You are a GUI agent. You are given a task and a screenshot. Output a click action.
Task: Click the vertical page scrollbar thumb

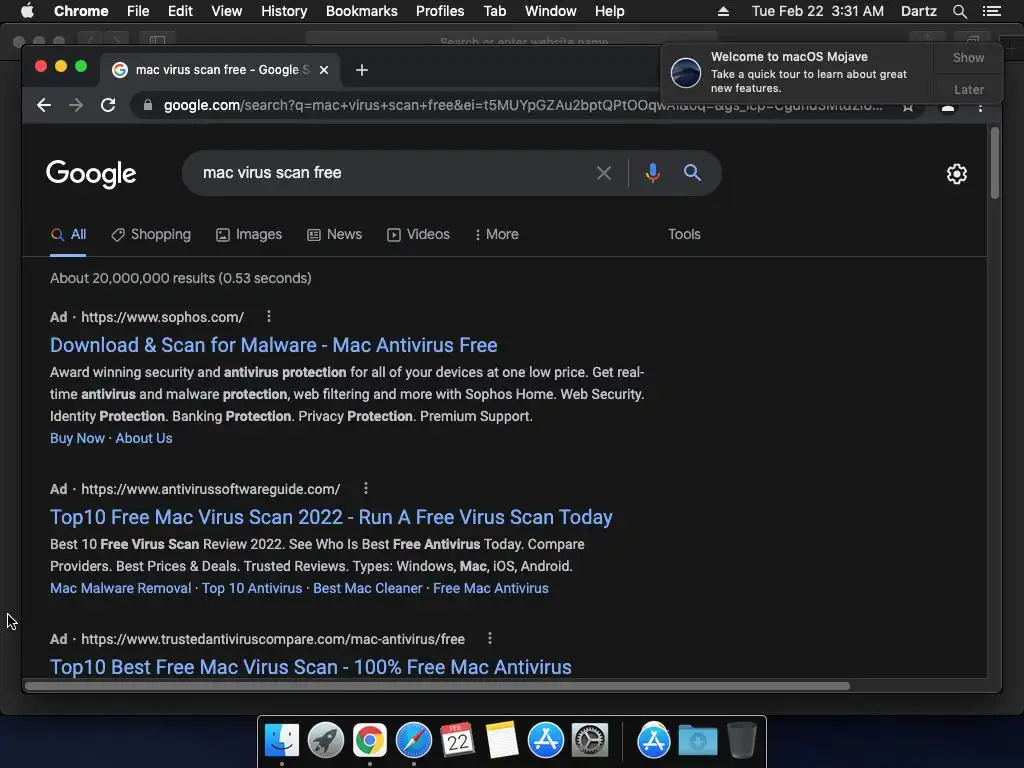995,163
